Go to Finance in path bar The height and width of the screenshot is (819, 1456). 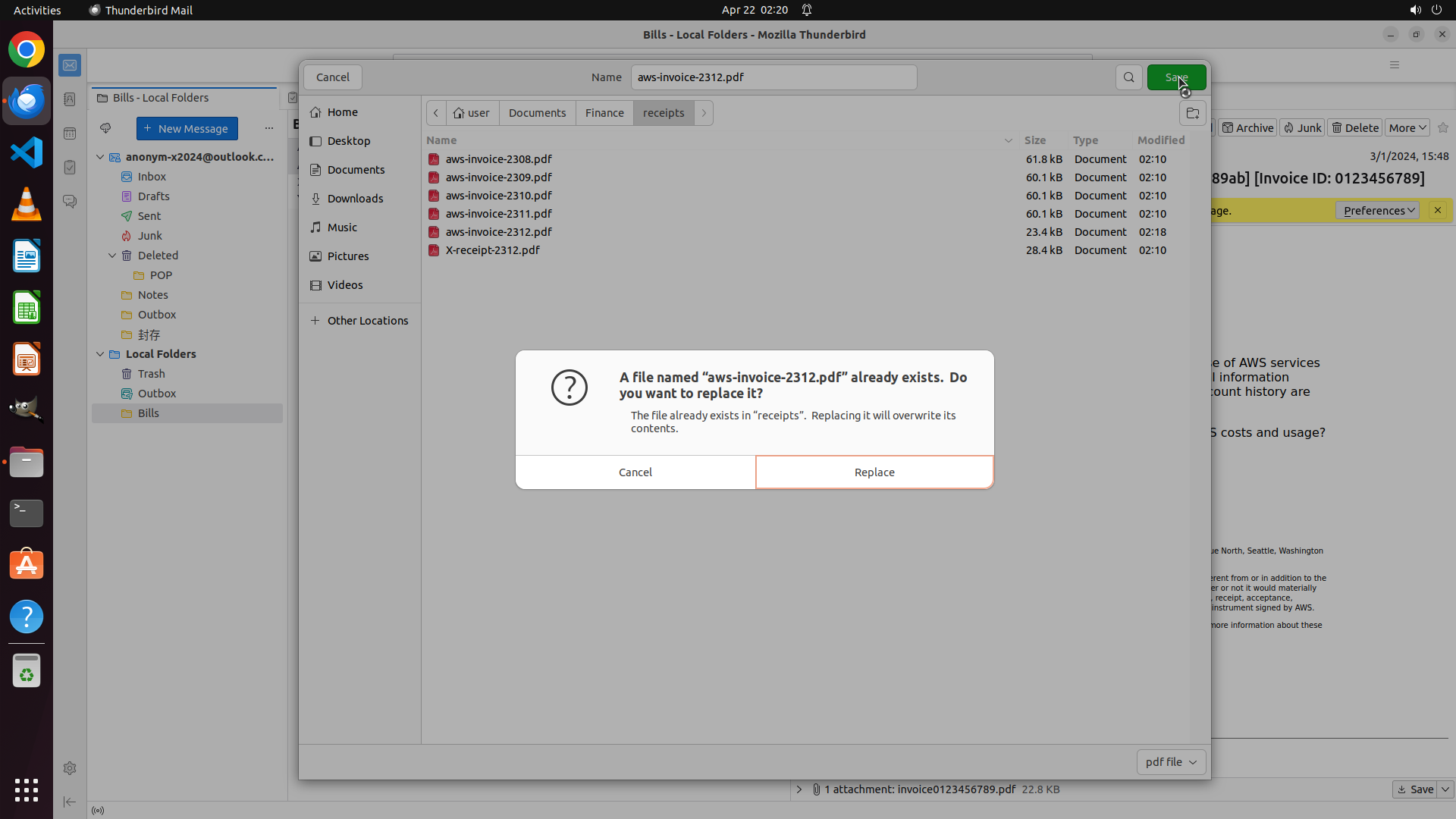604,113
